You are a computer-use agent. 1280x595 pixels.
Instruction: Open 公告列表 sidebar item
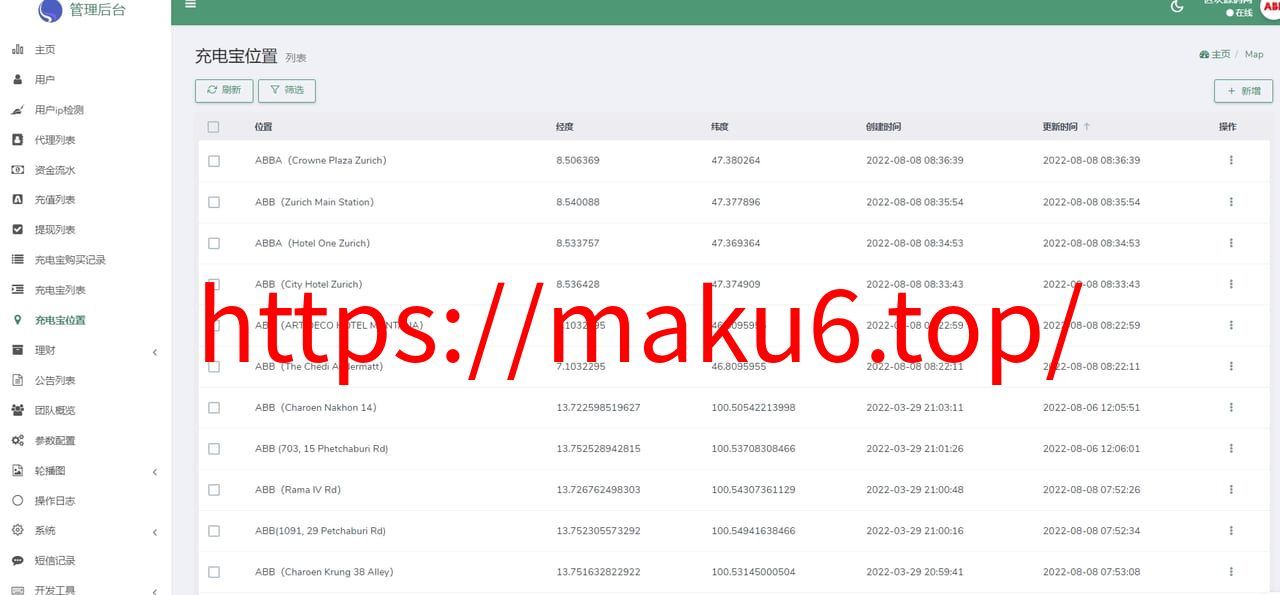(55, 380)
